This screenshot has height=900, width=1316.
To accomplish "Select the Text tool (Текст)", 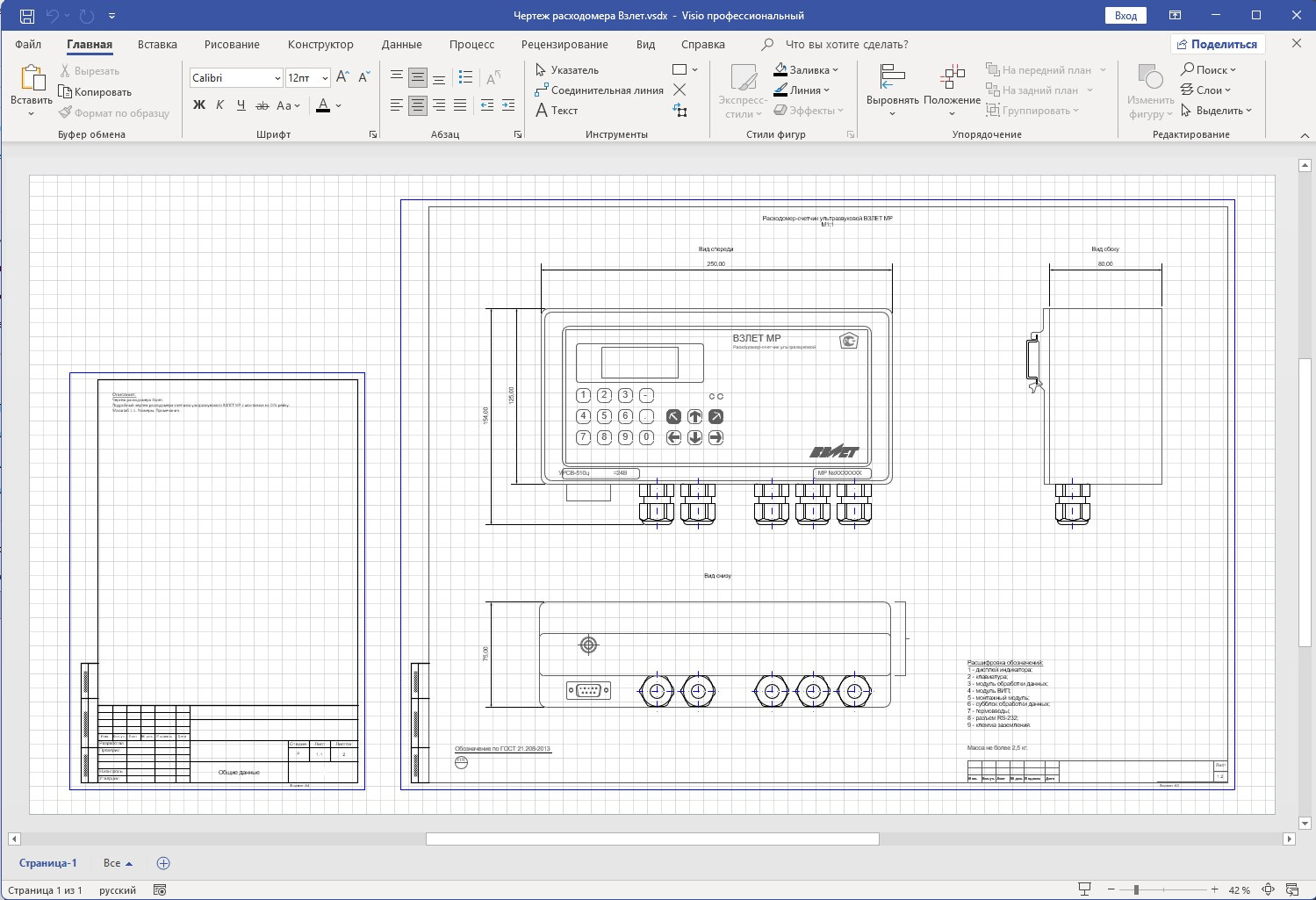I will [x=557, y=111].
